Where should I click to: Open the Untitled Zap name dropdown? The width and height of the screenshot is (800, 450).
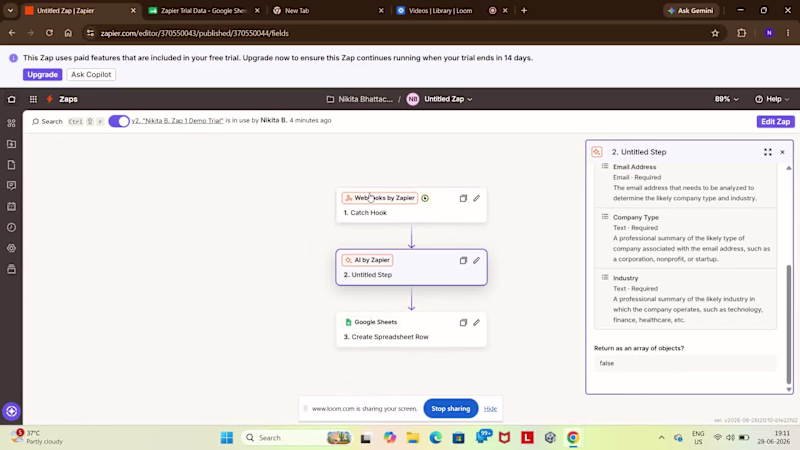point(448,99)
